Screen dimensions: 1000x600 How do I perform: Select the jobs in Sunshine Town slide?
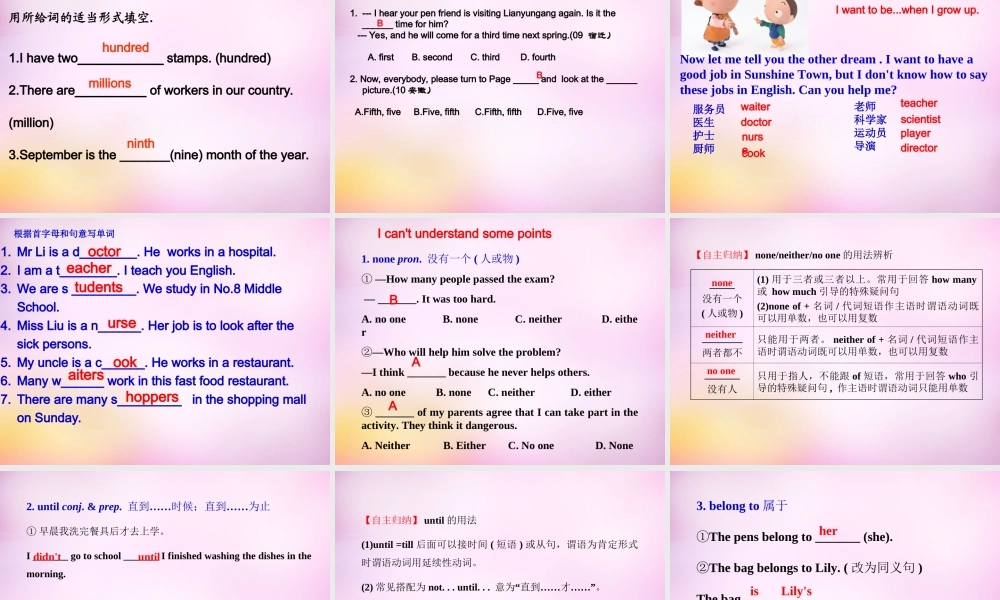tap(835, 105)
